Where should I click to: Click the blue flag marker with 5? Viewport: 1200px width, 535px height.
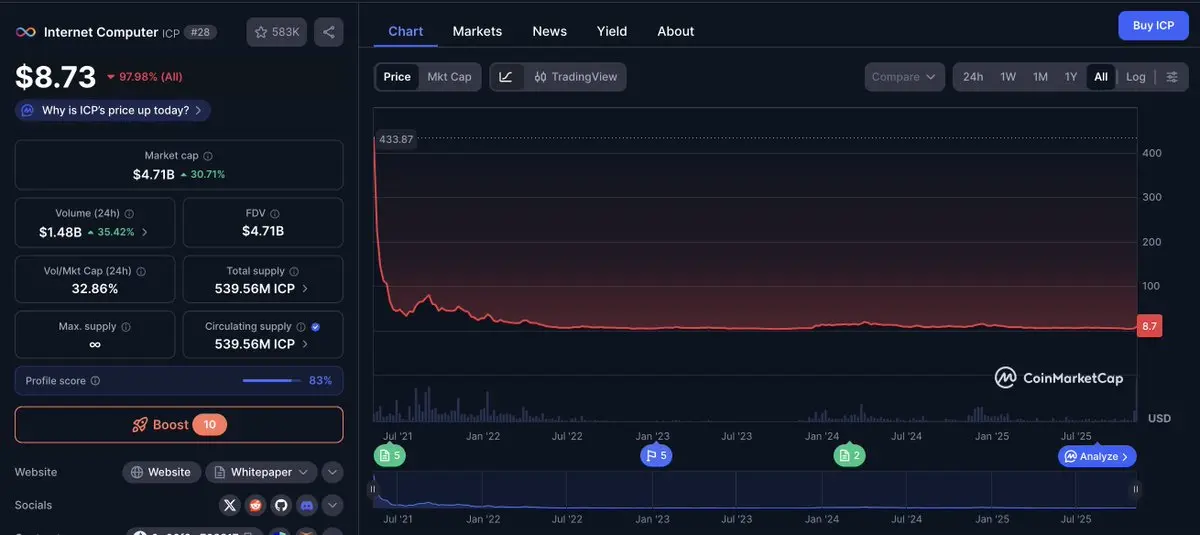tap(656, 456)
